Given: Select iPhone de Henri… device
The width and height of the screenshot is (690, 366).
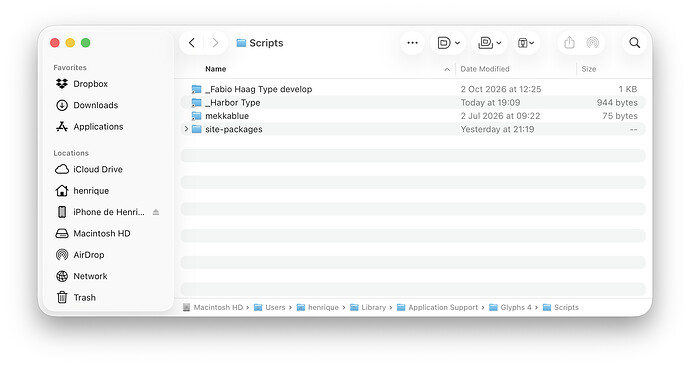Looking at the screenshot, I should click(x=100, y=212).
